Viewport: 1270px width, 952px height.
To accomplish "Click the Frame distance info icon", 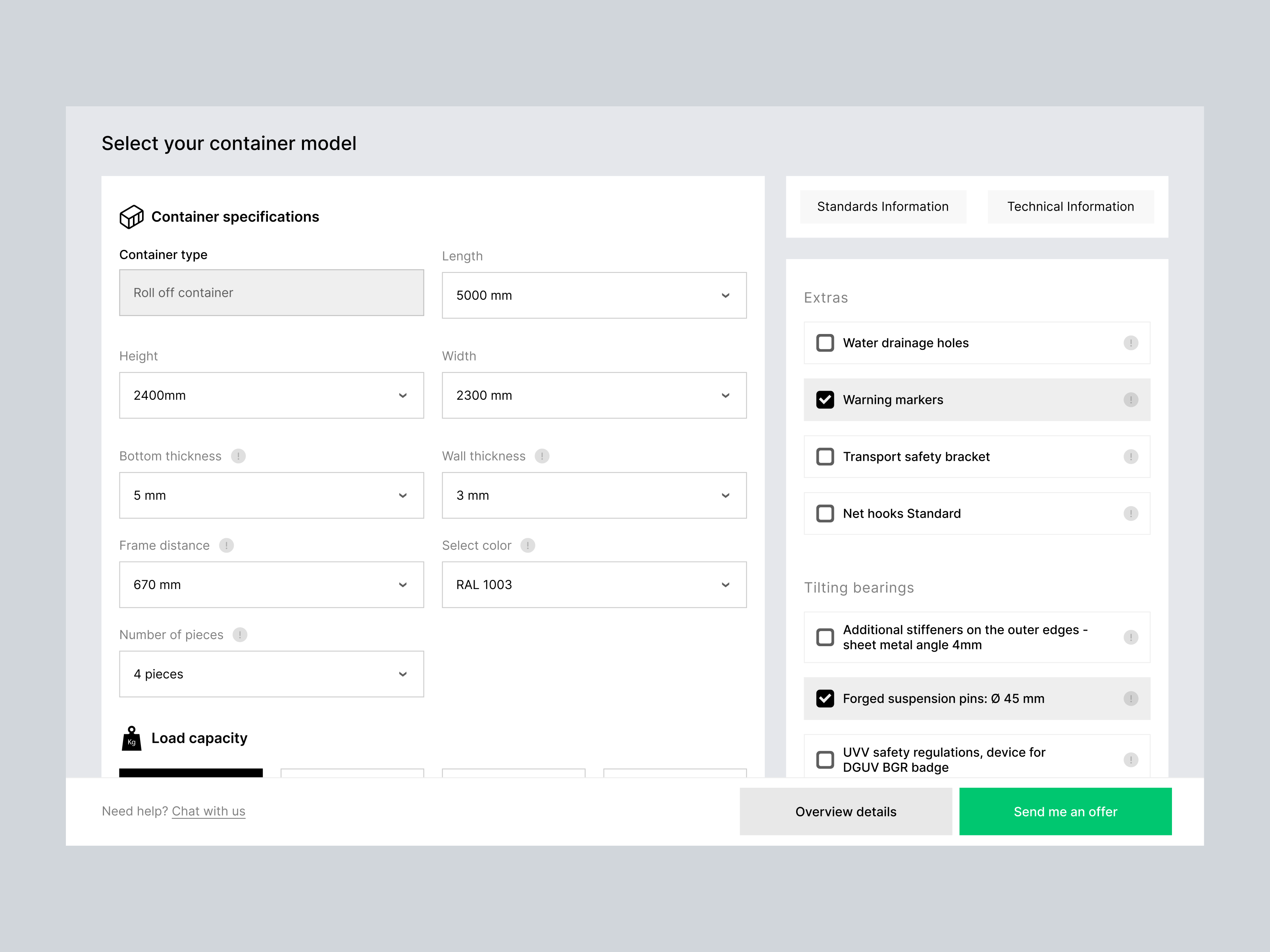I will tap(227, 546).
